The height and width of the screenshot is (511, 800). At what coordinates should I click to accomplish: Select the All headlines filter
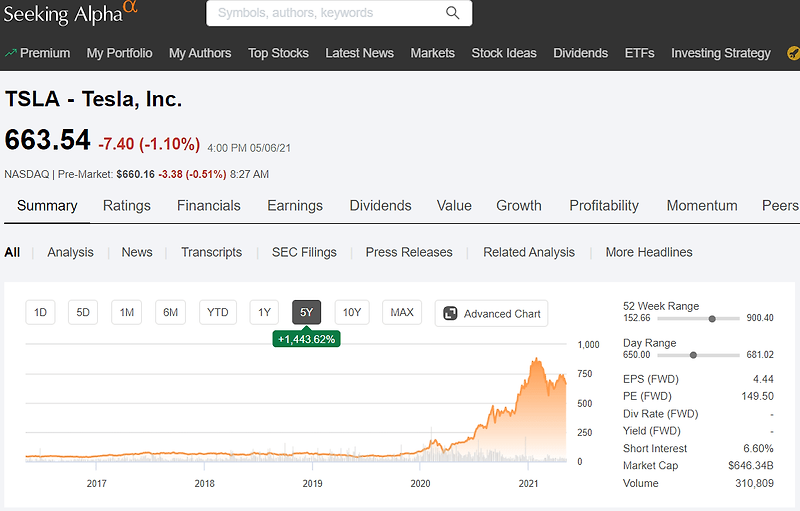coord(12,252)
